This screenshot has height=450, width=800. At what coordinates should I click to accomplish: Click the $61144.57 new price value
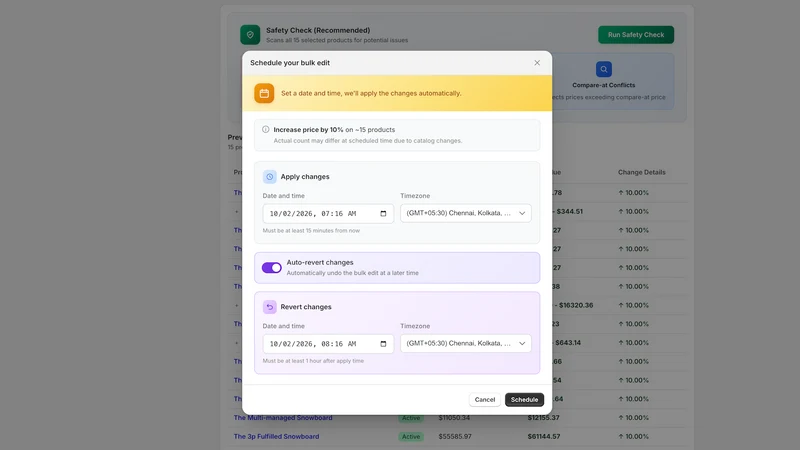(543, 436)
